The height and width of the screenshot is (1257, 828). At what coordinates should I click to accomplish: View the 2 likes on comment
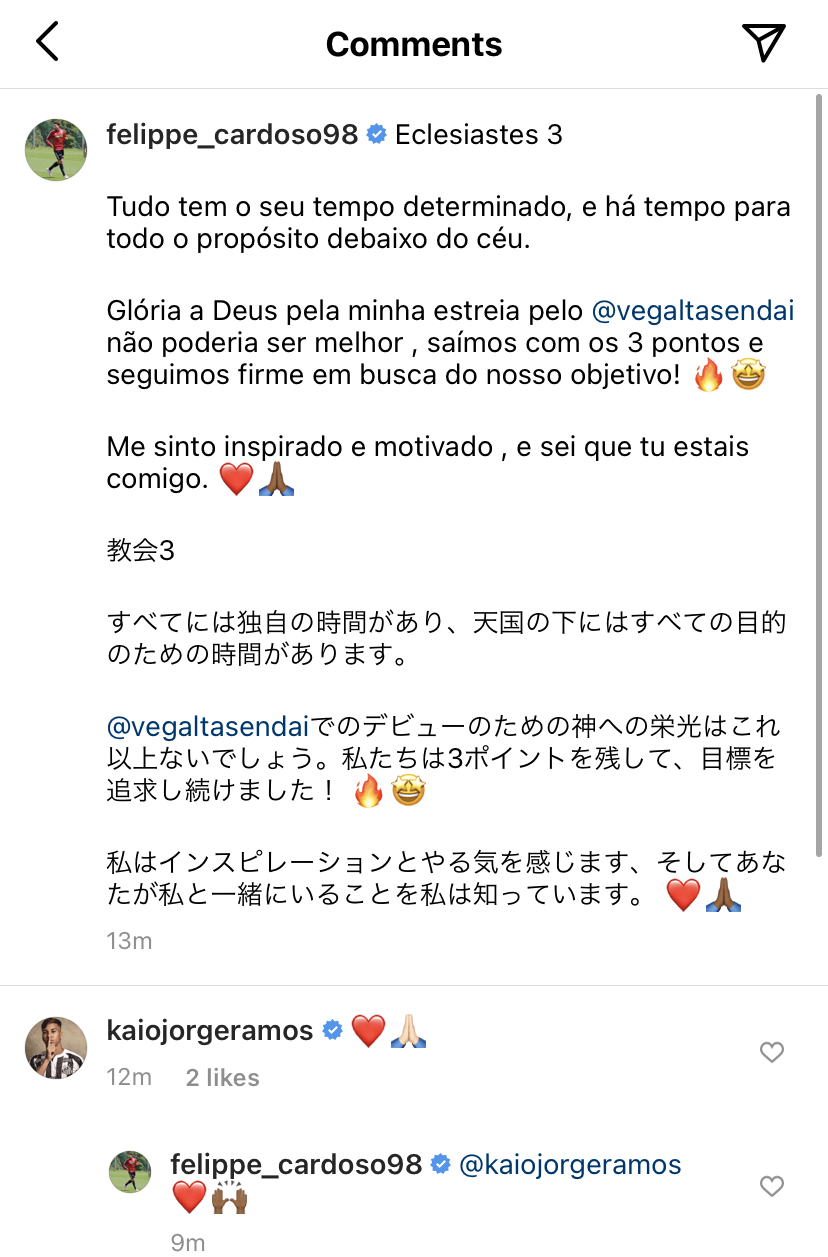click(x=222, y=1078)
